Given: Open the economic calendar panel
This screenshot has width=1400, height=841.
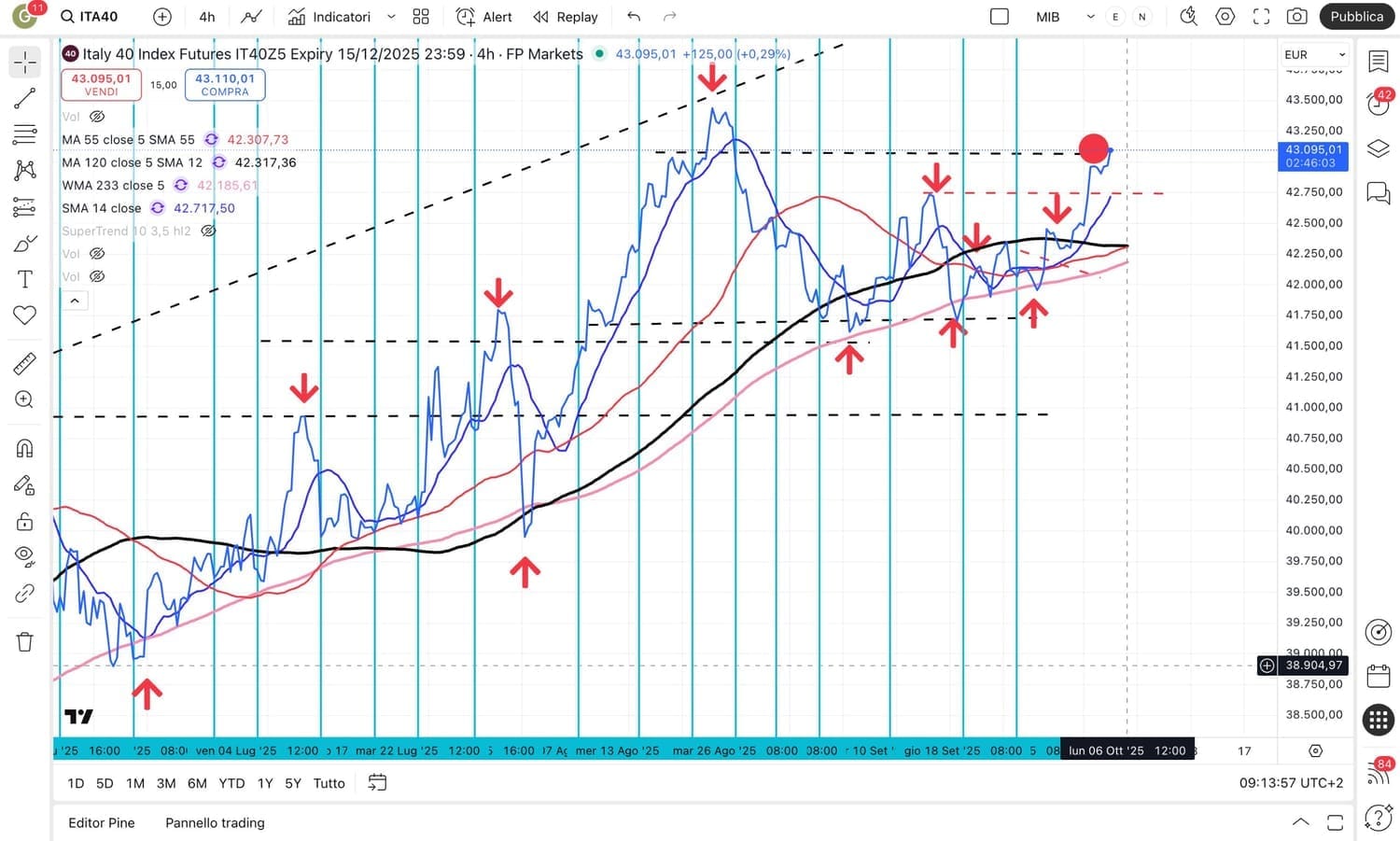Looking at the screenshot, I should [x=1379, y=675].
